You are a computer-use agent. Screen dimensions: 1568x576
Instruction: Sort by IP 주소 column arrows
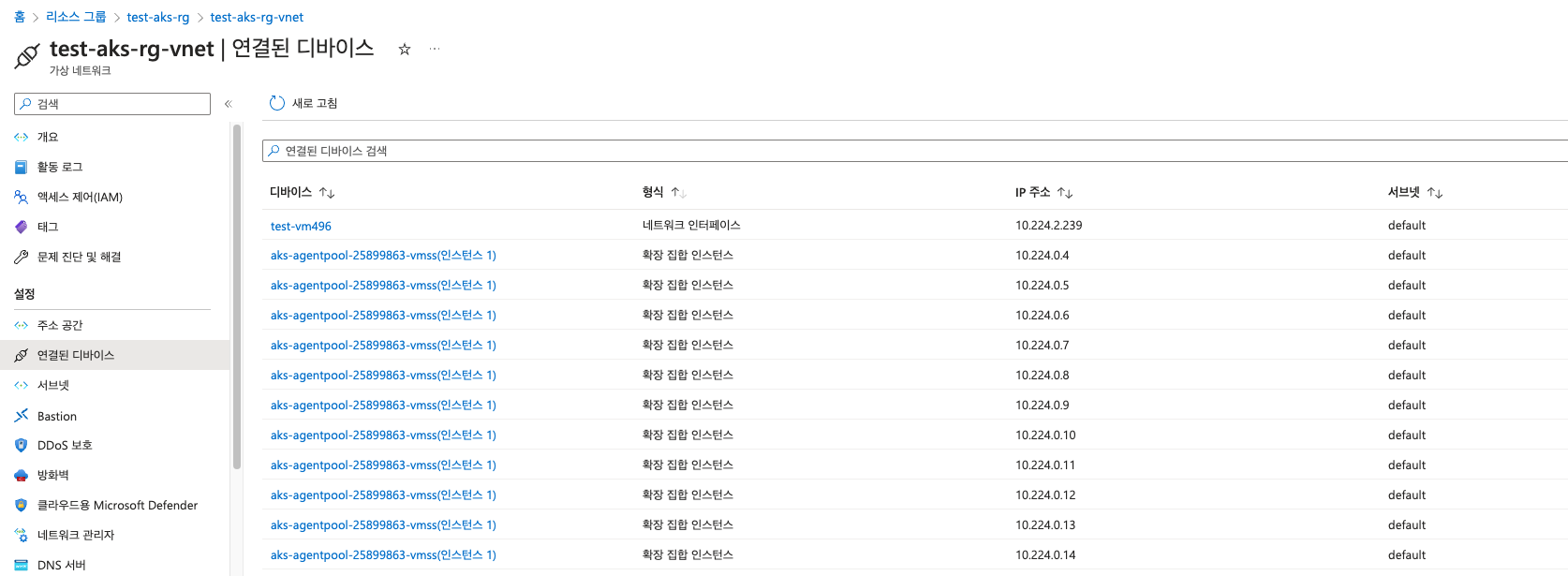[x=1065, y=193]
